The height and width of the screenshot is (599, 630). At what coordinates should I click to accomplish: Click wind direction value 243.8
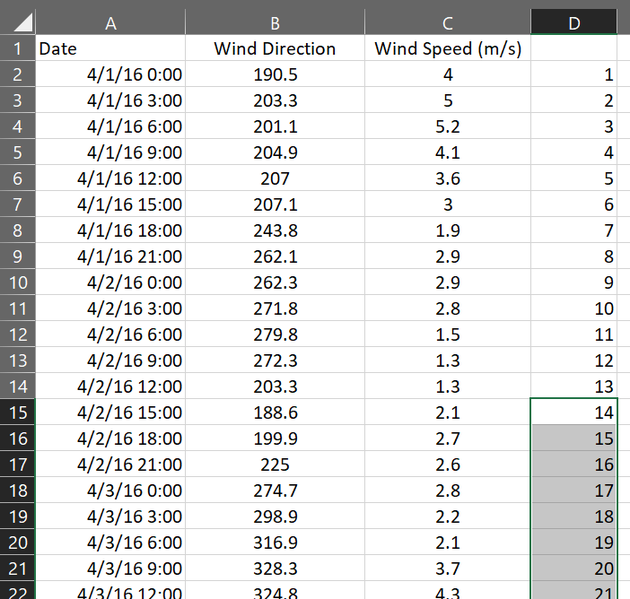click(x=275, y=230)
